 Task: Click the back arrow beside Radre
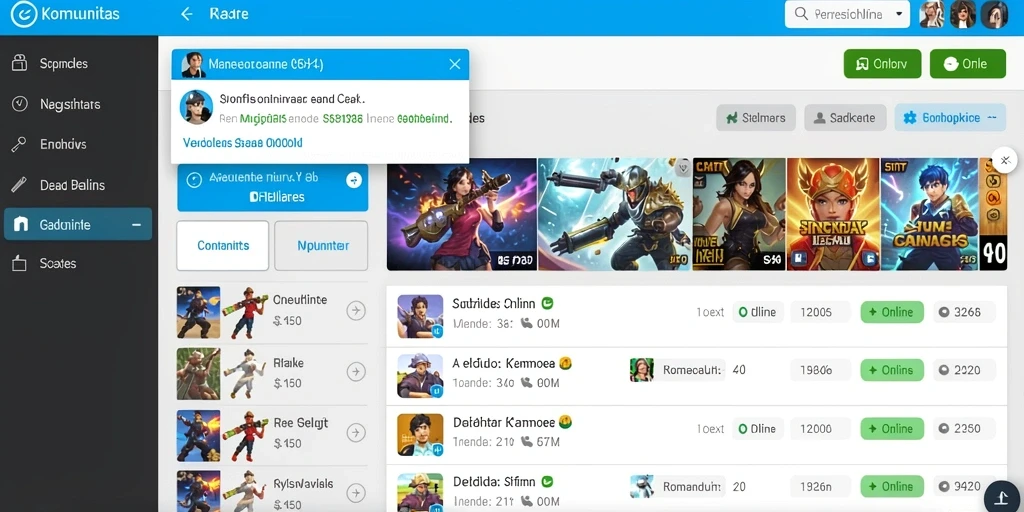187,14
